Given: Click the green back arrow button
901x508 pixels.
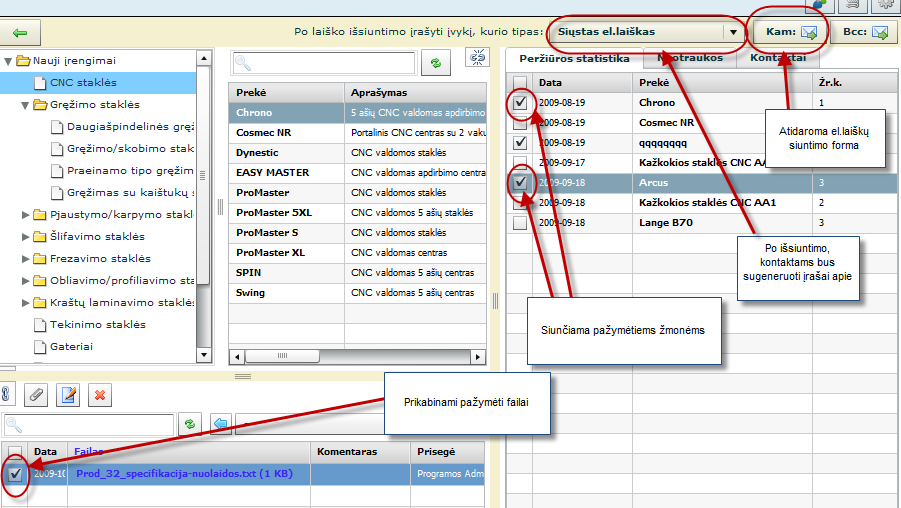Looking at the screenshot, I should (x=20, y=33).
